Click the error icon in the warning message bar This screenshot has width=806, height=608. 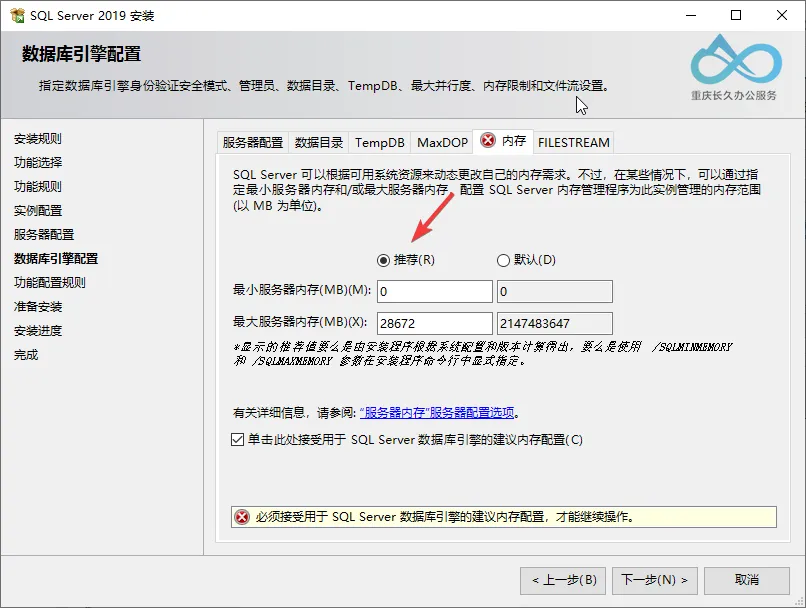(242, 517)
